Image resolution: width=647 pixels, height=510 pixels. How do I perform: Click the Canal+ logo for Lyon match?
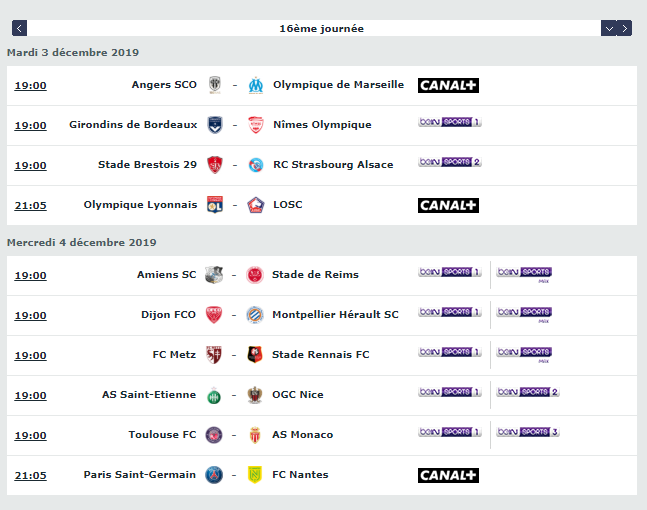[x=448, y=205]
